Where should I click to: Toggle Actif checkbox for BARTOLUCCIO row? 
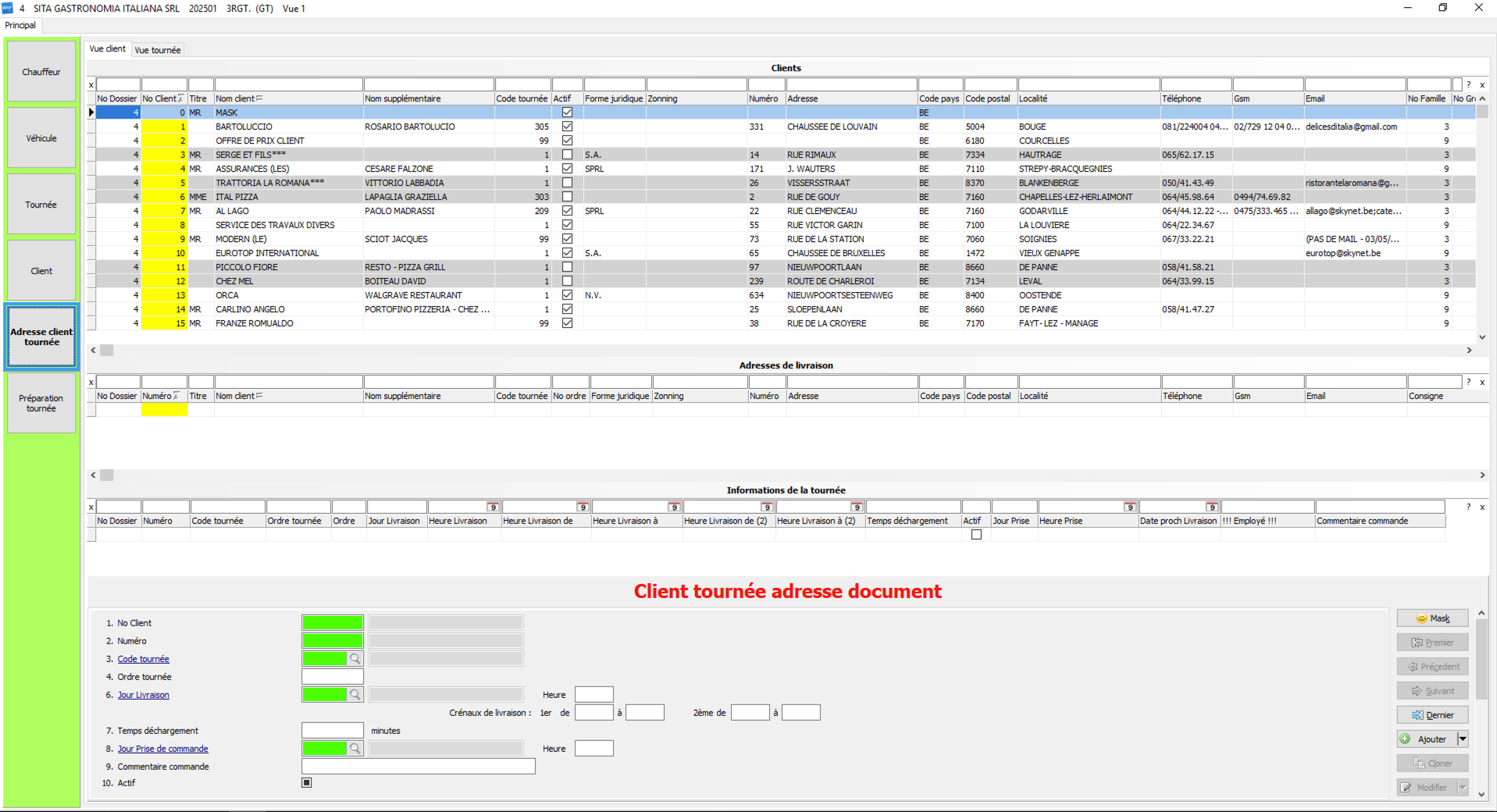568,126
